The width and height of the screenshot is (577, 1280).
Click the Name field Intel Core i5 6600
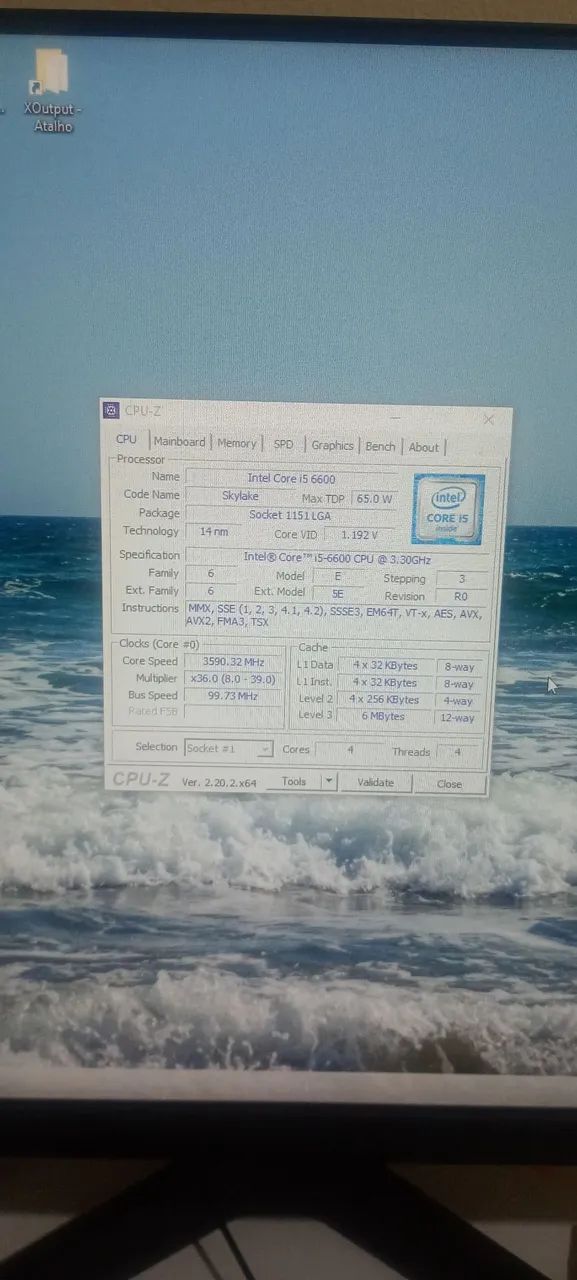tap(291, 478)
